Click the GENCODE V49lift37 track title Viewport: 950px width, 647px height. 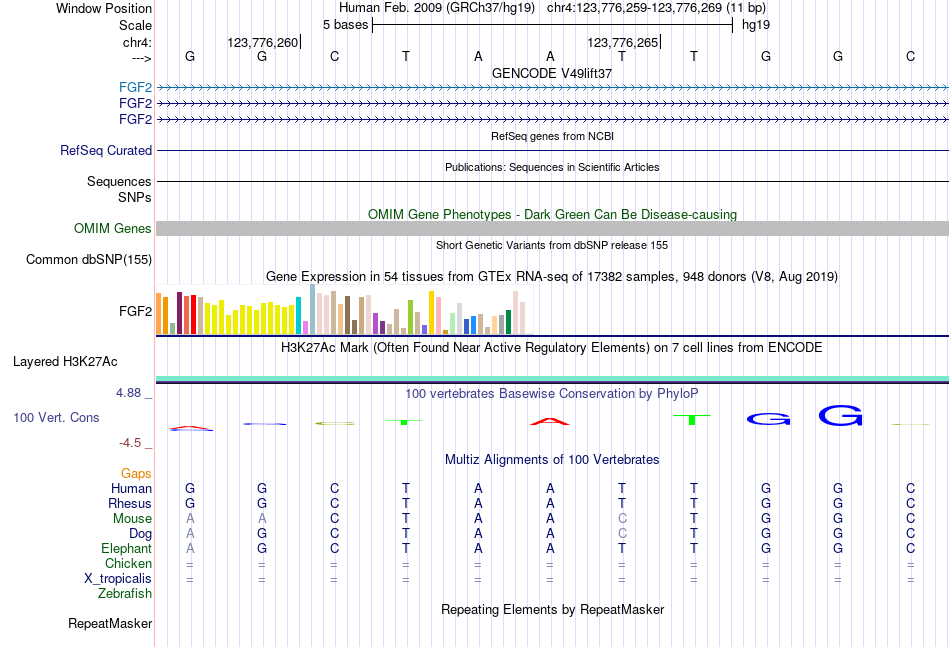tap(552, 73)
